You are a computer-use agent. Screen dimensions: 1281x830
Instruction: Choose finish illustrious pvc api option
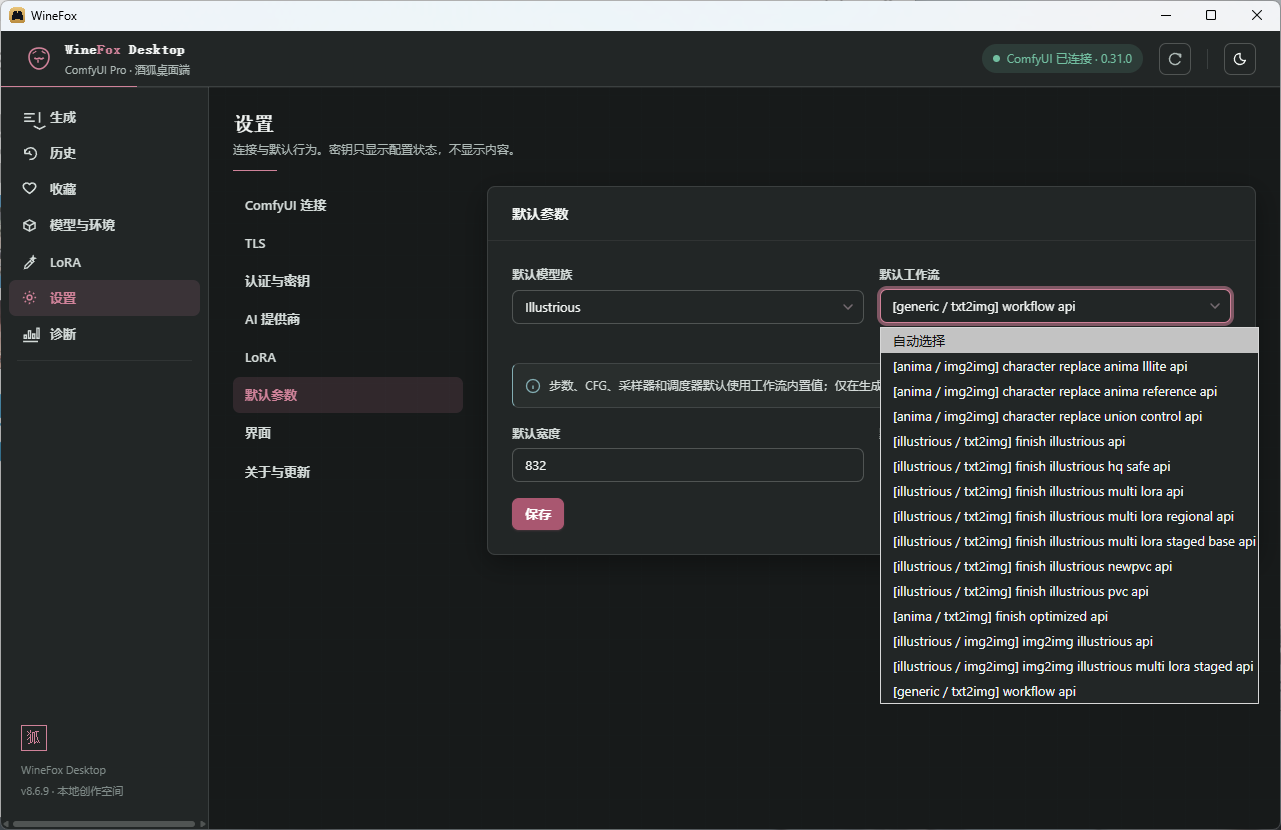point(1069,591)
